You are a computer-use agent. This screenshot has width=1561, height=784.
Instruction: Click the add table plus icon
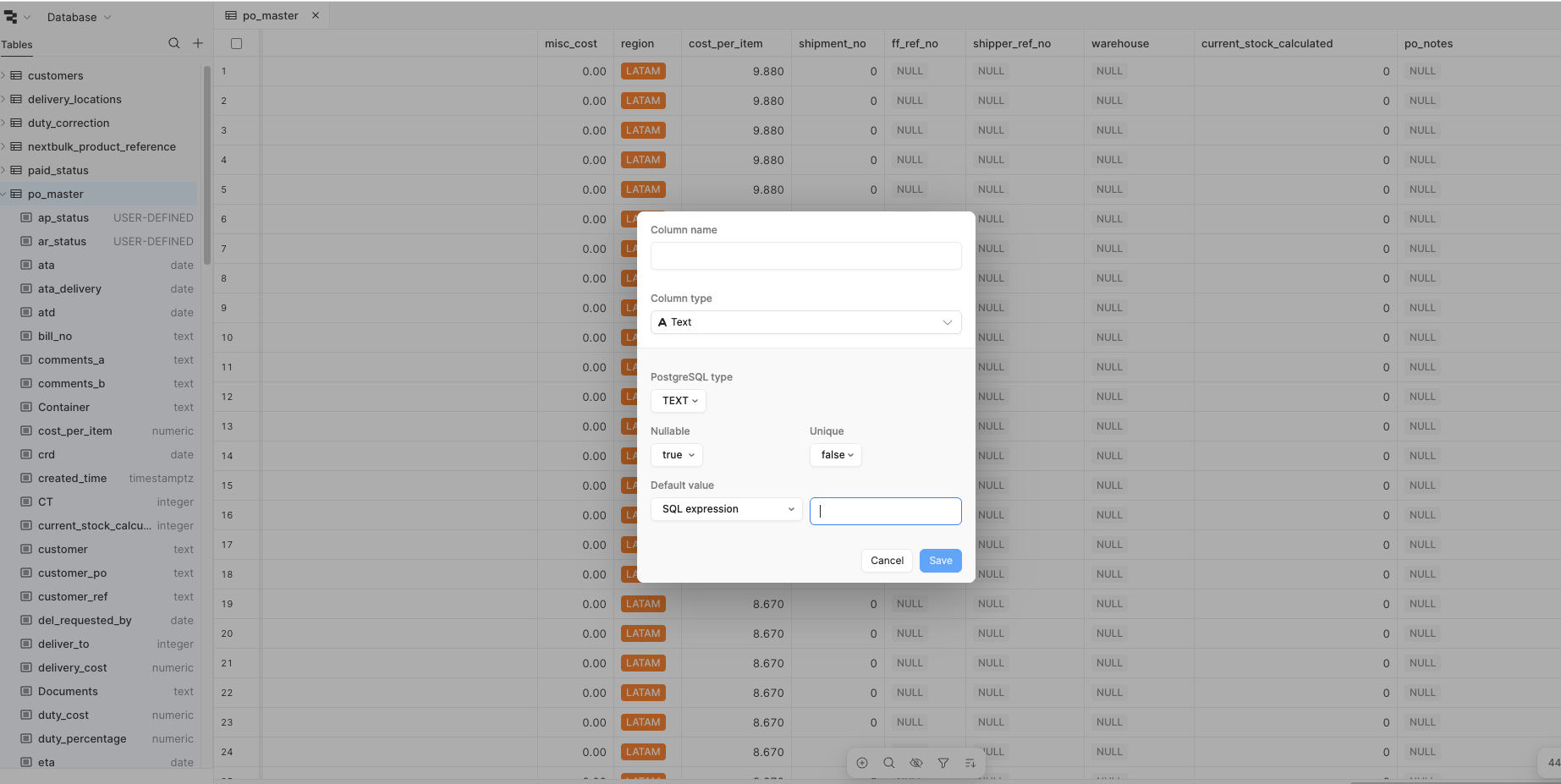click(198, 43)
